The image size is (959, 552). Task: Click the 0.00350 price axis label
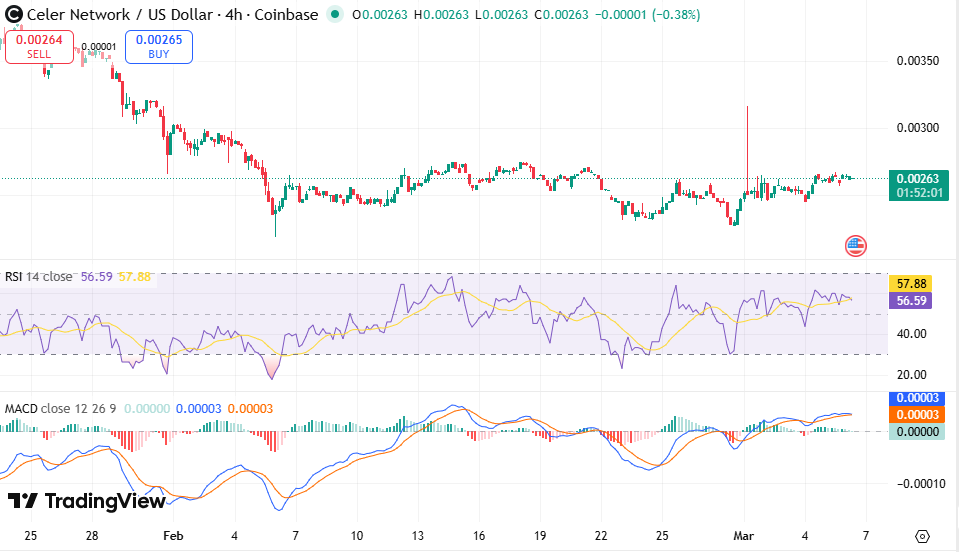918,61
